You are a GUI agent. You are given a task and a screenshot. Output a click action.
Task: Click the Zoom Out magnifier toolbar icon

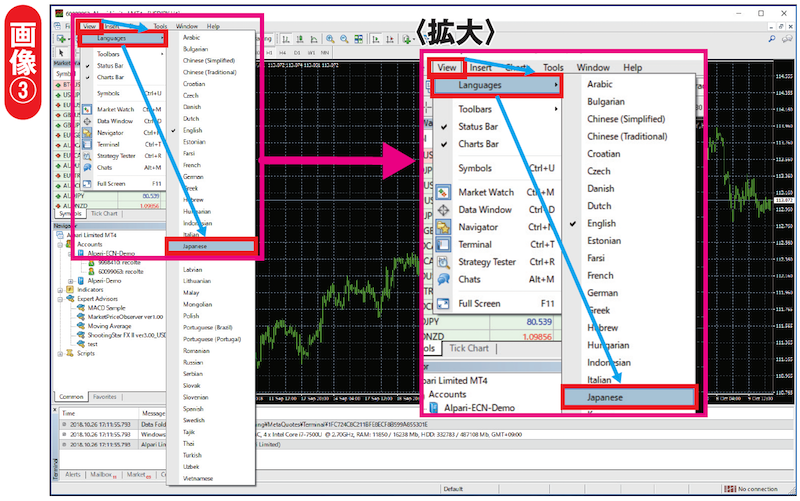[x=344, y=39]
